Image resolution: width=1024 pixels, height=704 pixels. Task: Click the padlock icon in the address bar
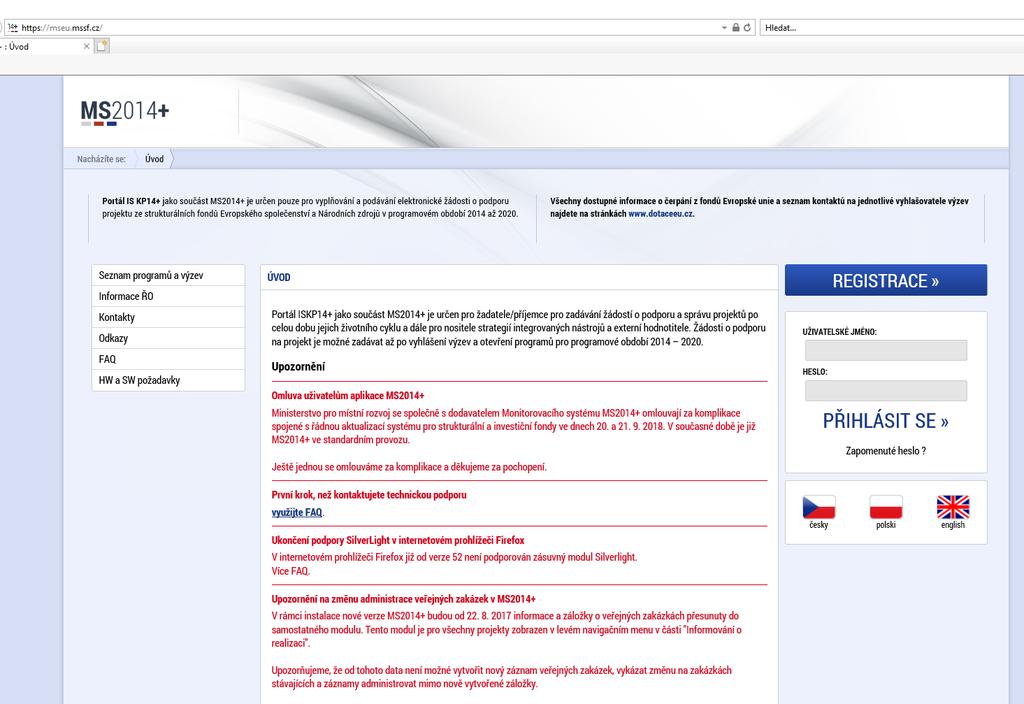[x=736, y=27]
